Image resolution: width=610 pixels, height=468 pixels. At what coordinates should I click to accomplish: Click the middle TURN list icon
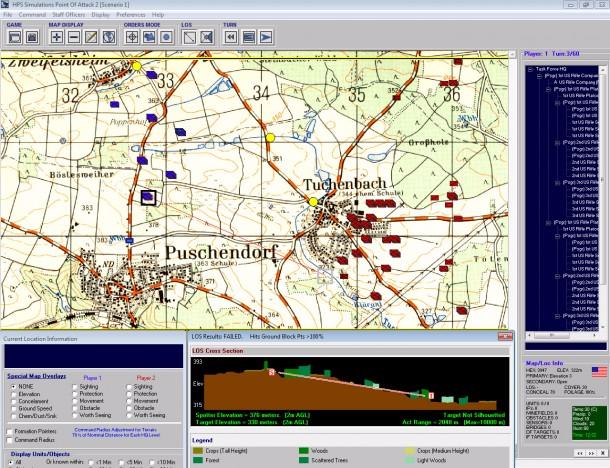tap(249, 37)
